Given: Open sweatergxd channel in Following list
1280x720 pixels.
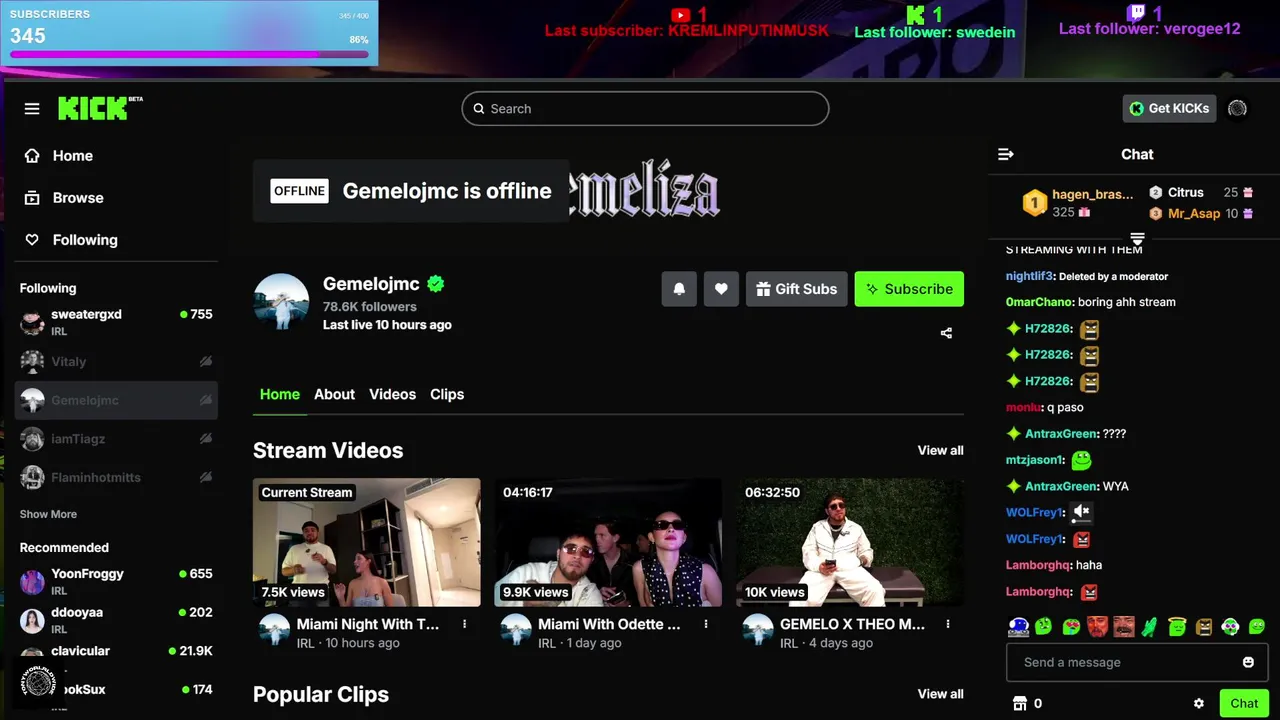Looking at the screenshot, I should pos(116,322).
